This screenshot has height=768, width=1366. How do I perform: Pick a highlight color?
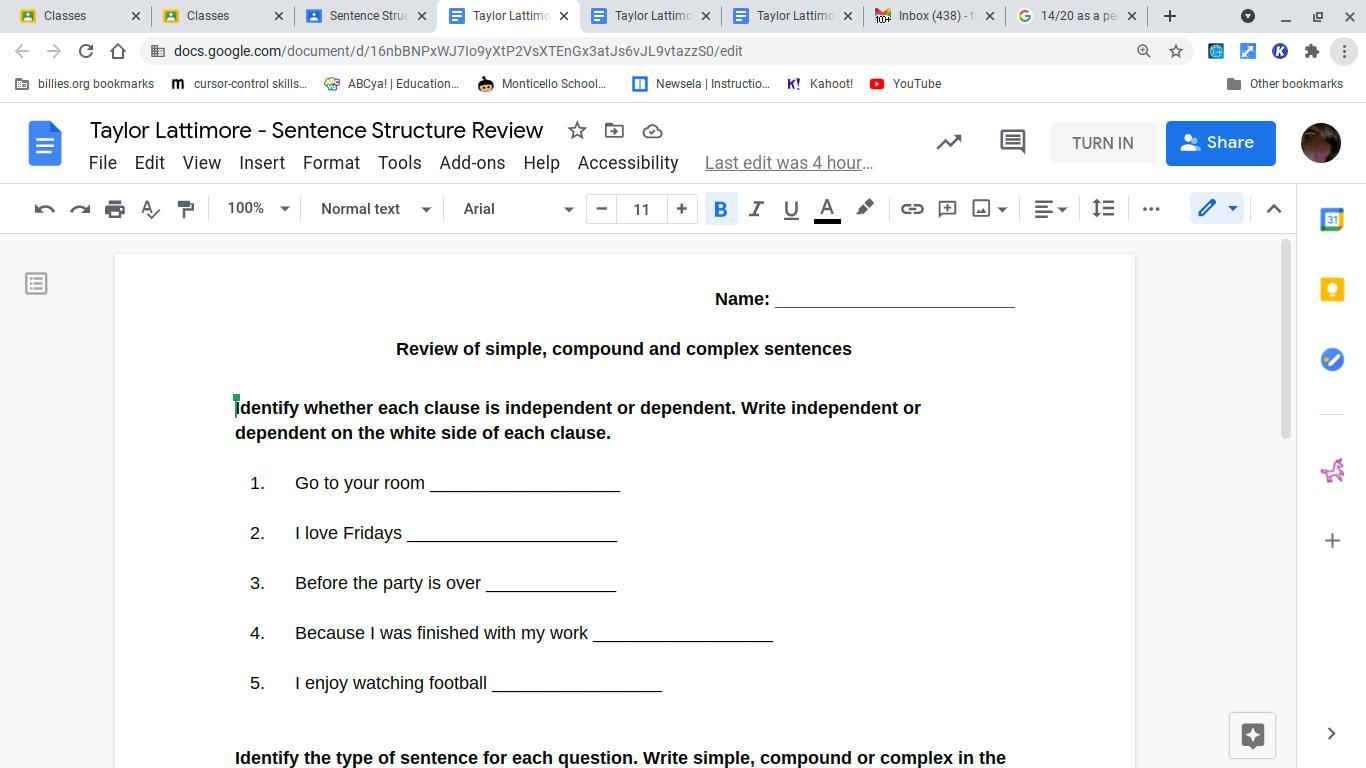click(x=865, y=209)
